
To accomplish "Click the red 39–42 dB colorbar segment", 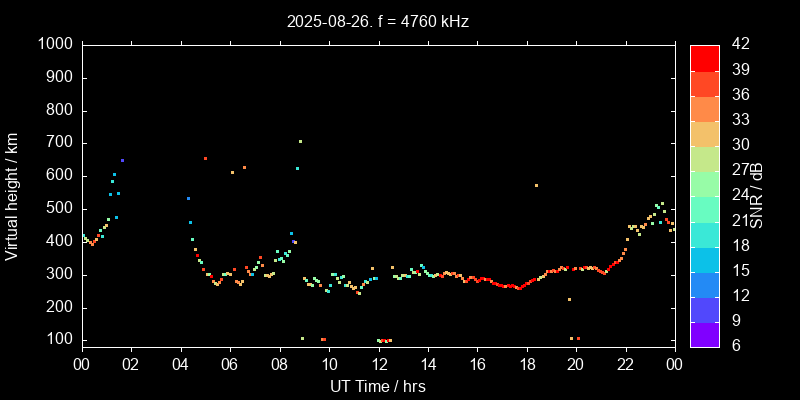I will 705,58.
